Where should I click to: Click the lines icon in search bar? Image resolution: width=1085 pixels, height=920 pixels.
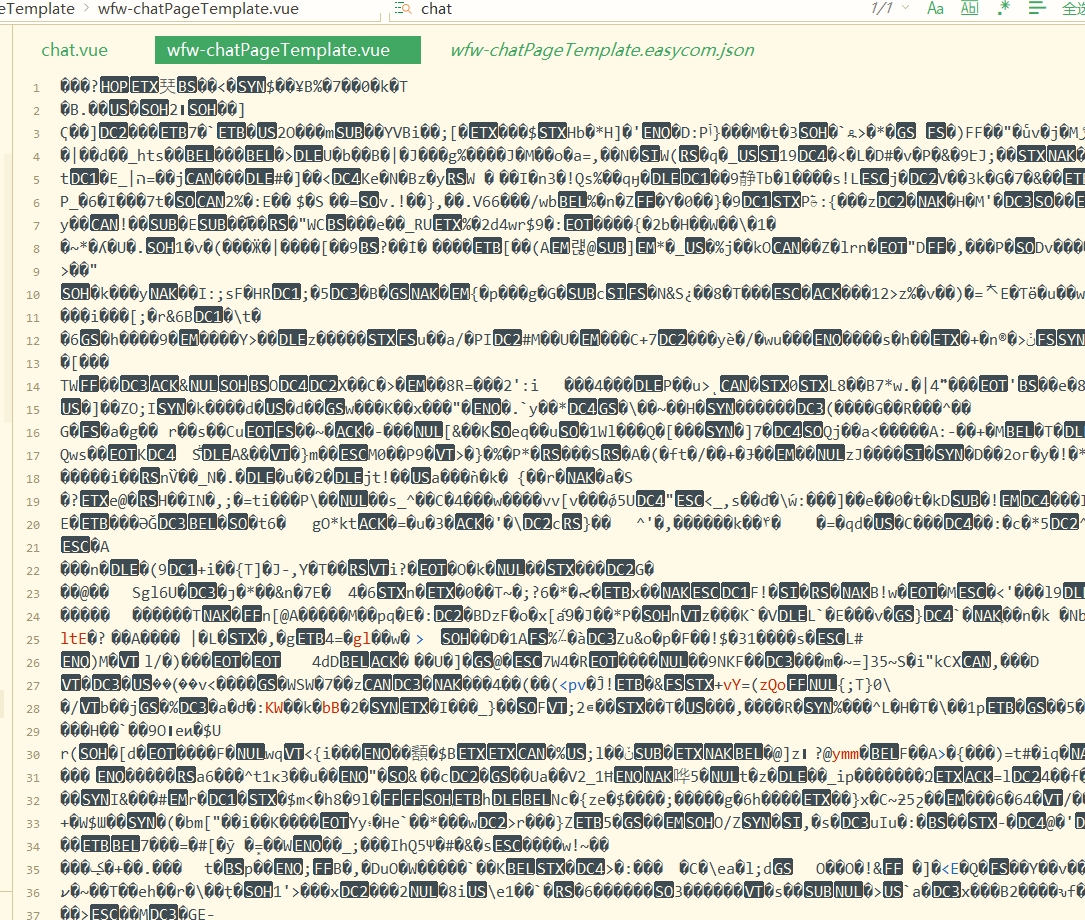point(1037,8)
